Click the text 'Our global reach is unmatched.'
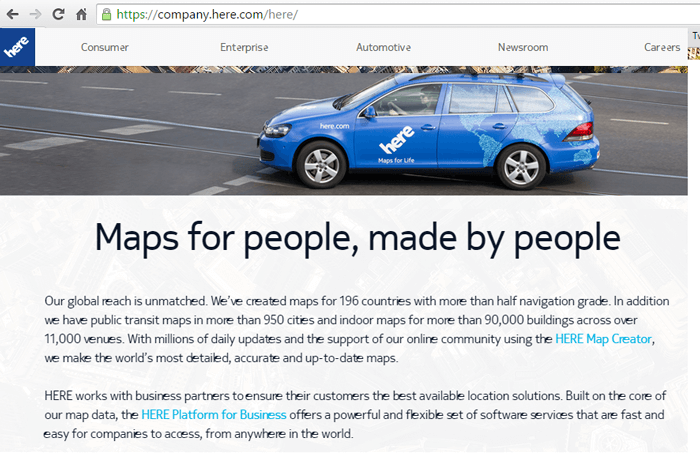The height and width of the screenshot is (466, 700). point(126,301)
